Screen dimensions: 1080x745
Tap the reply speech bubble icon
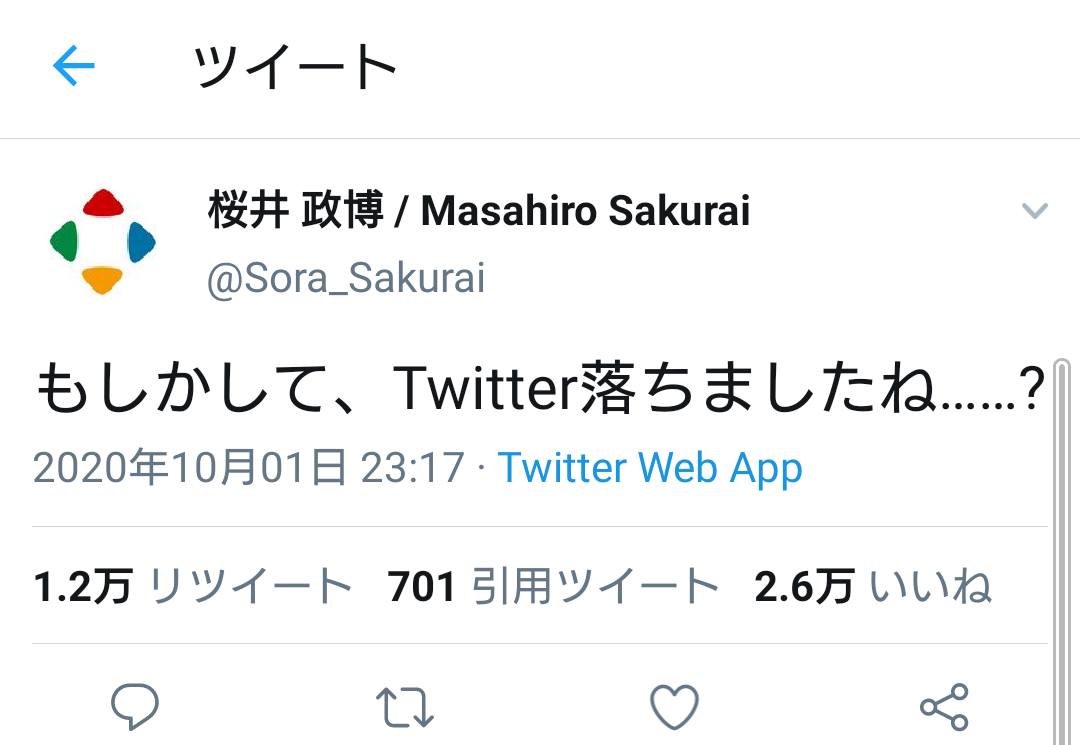point(135,707)
